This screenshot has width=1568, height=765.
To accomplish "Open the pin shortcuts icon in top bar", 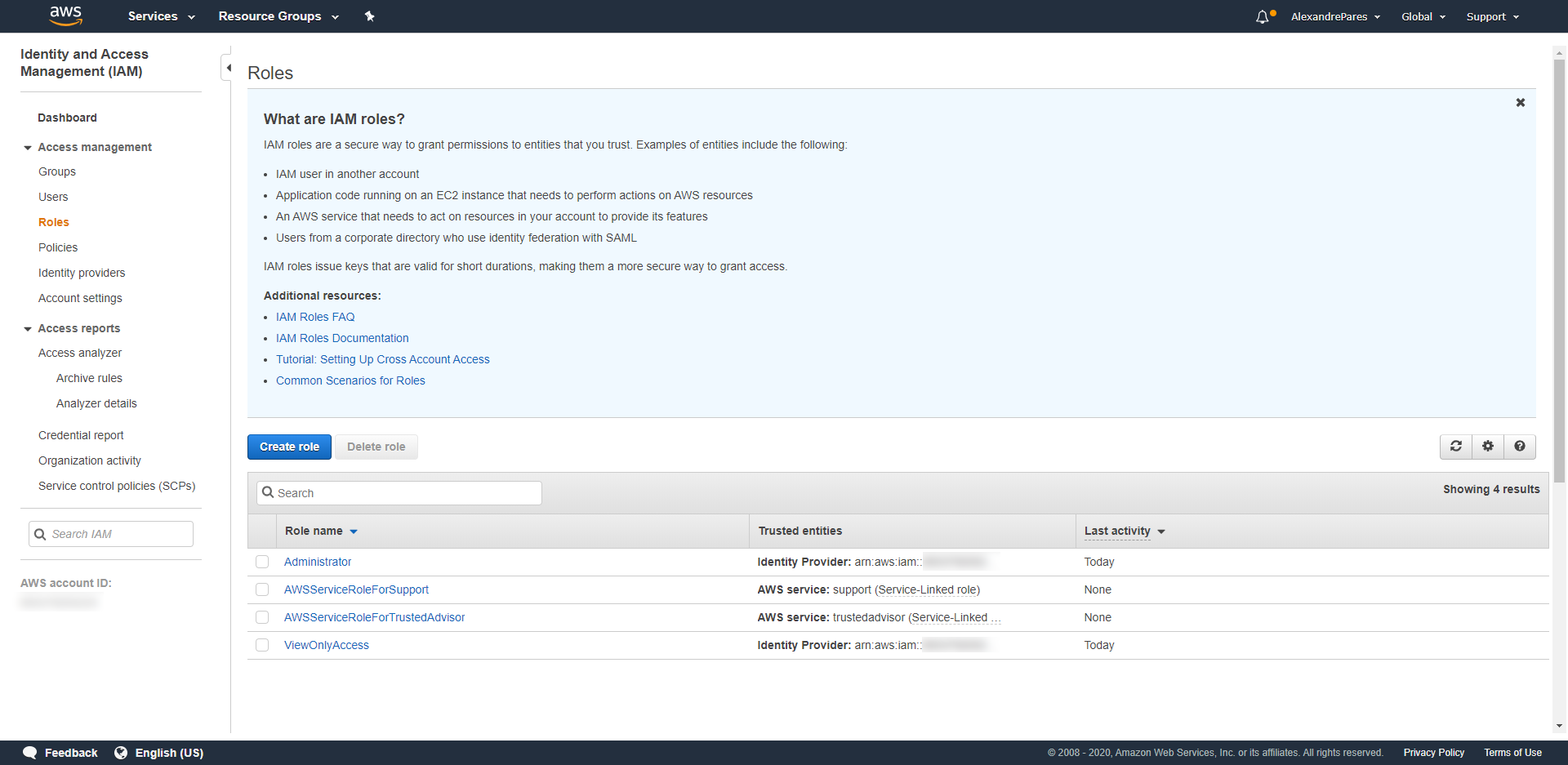I will (x=369, y=16).
